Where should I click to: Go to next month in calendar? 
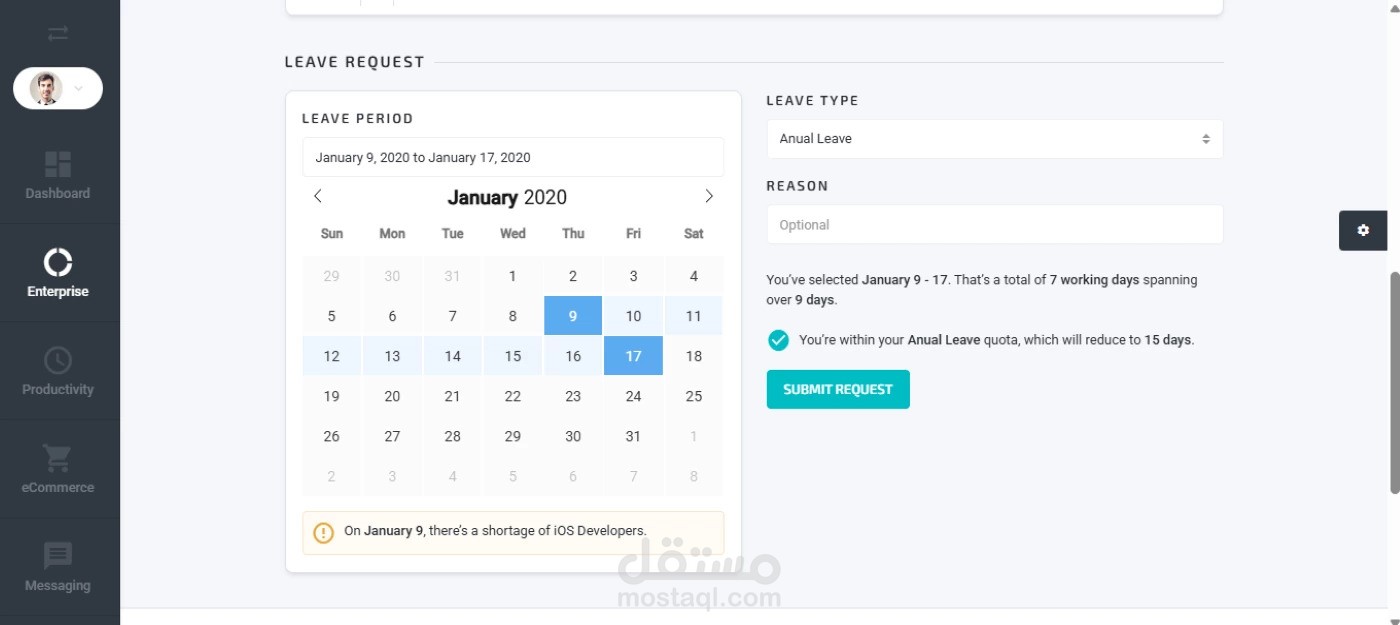point(709,196)
